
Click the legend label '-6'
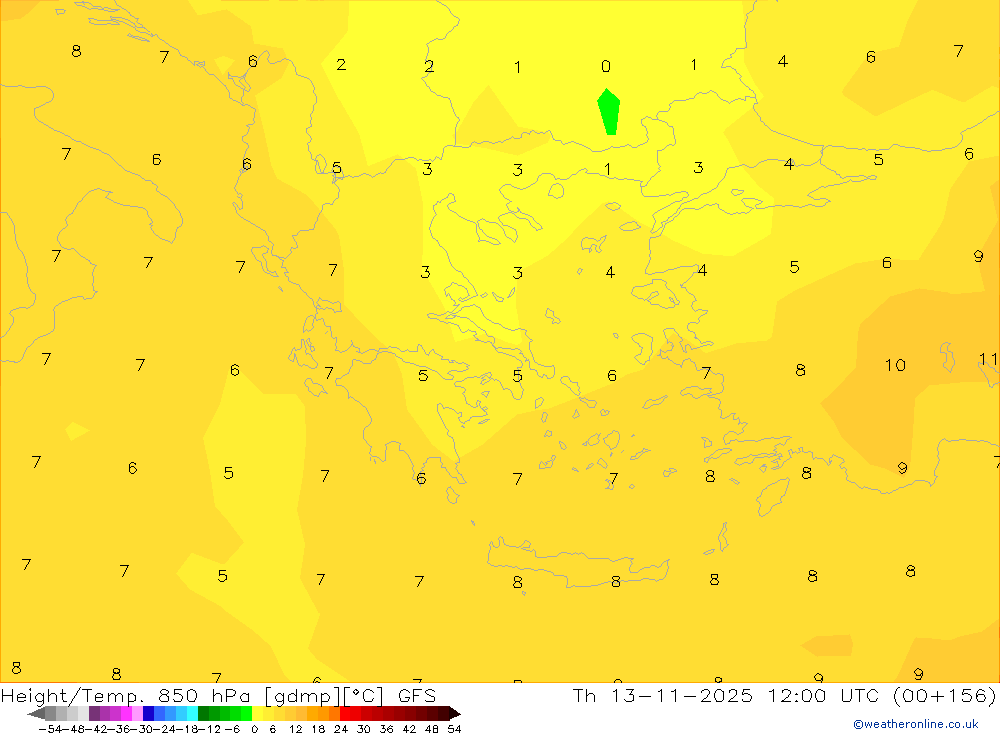(x=233, y=729)
